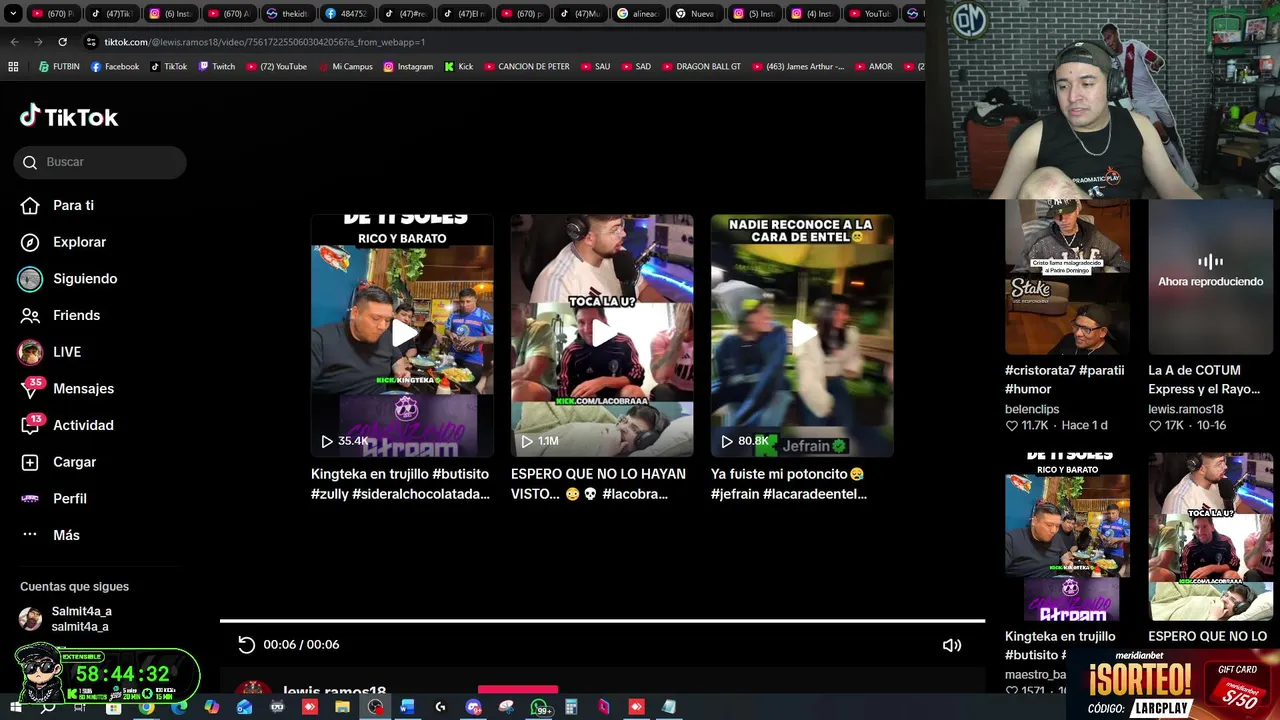Open the Ahora reproduciendo video card
1280x720 pixels.
click(x=1210, y=278)
